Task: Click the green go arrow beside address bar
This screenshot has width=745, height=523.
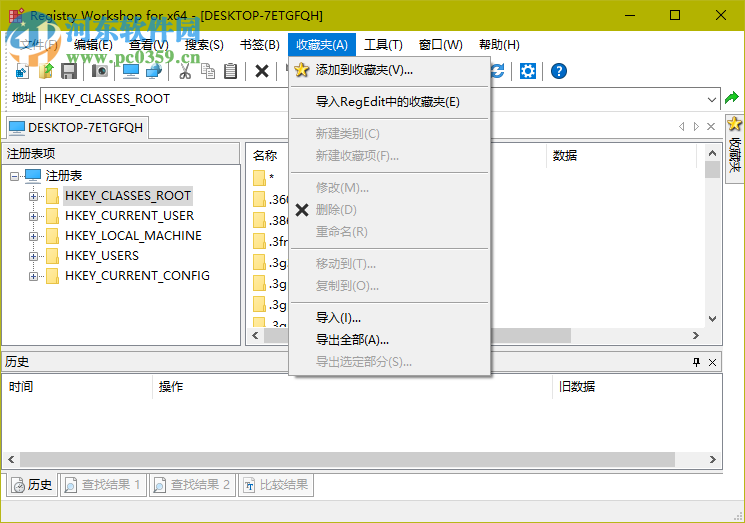Action: coord(732,98)
